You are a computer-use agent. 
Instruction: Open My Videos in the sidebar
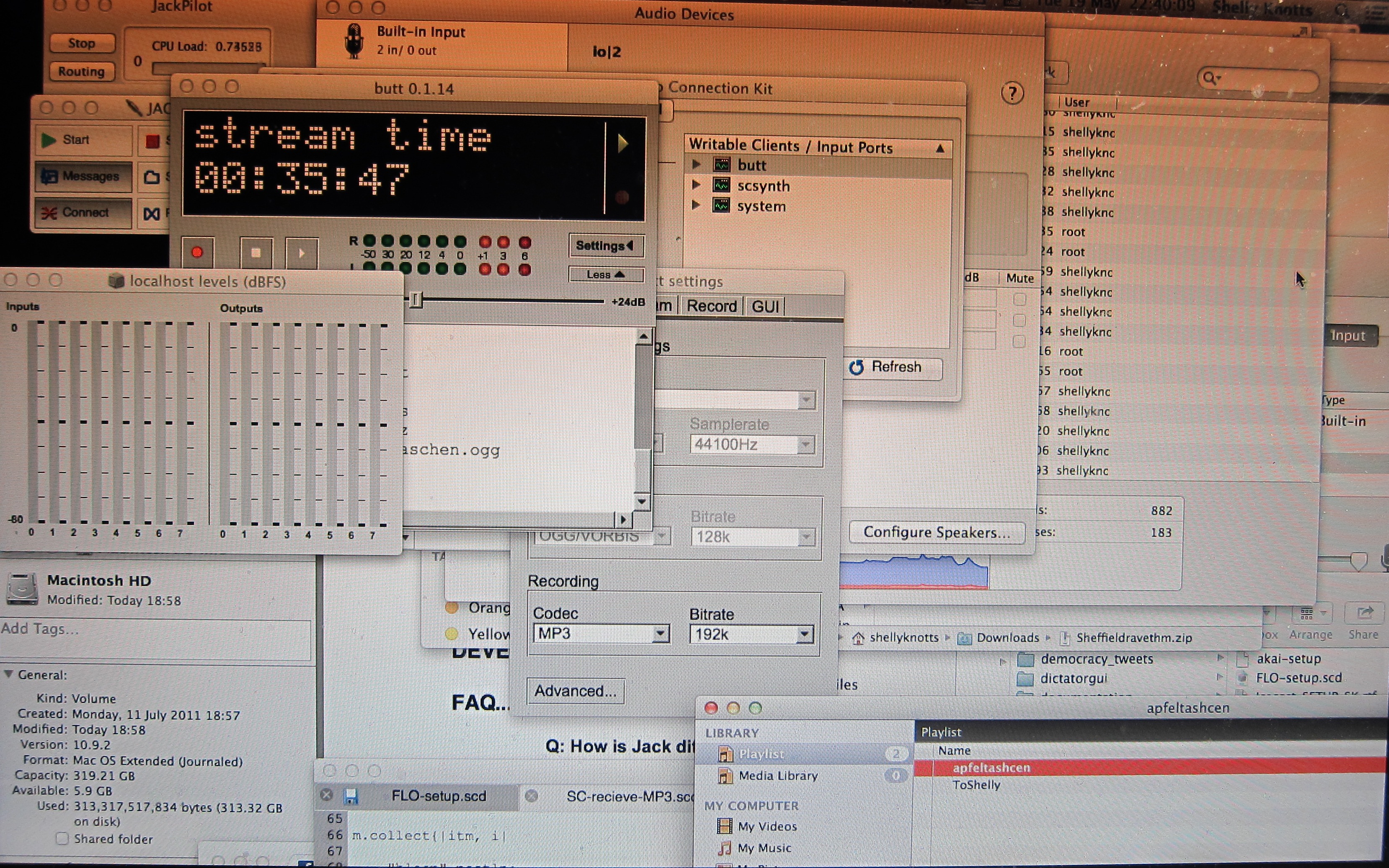click(767, 826)
